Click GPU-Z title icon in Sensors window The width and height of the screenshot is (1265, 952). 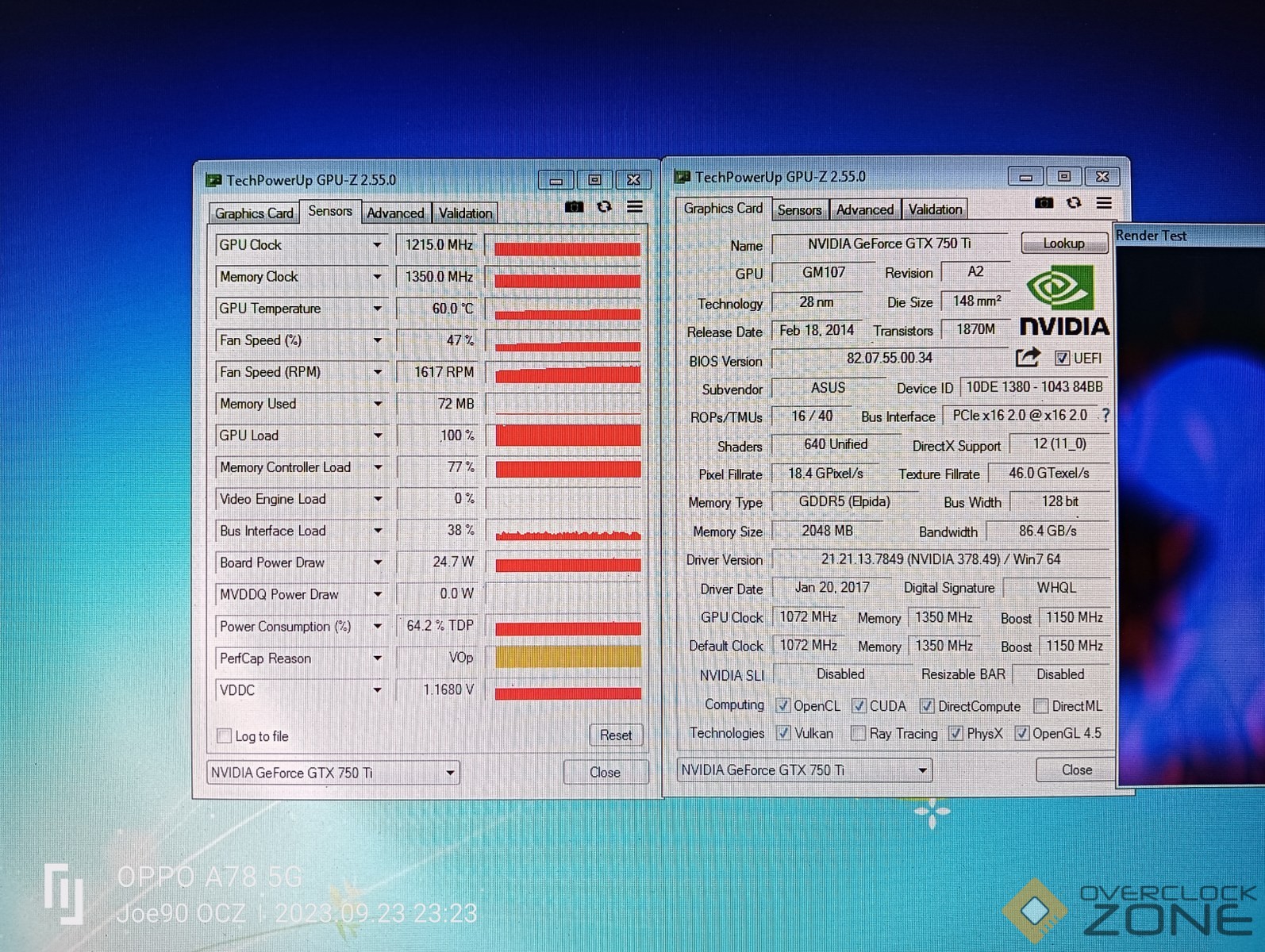(x=213, y=180)
